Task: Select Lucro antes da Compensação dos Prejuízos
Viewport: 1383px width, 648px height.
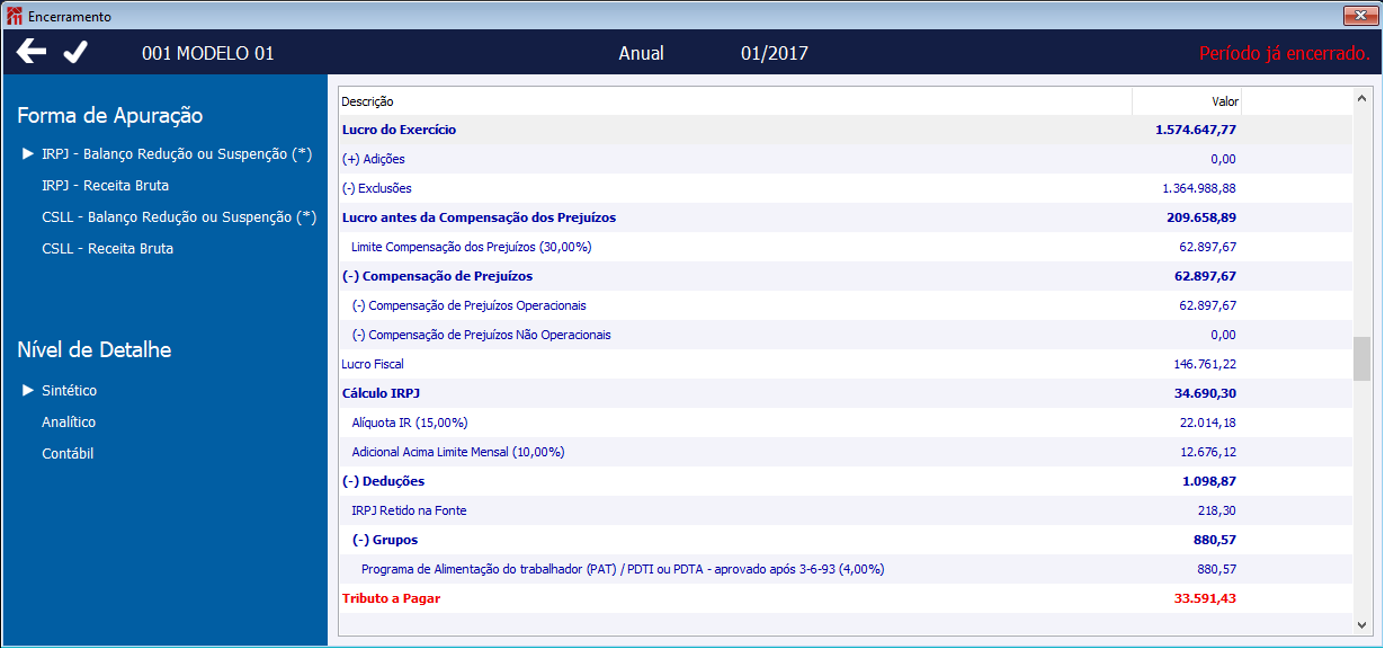Action: pyautogui.click(x=845, y=217)
